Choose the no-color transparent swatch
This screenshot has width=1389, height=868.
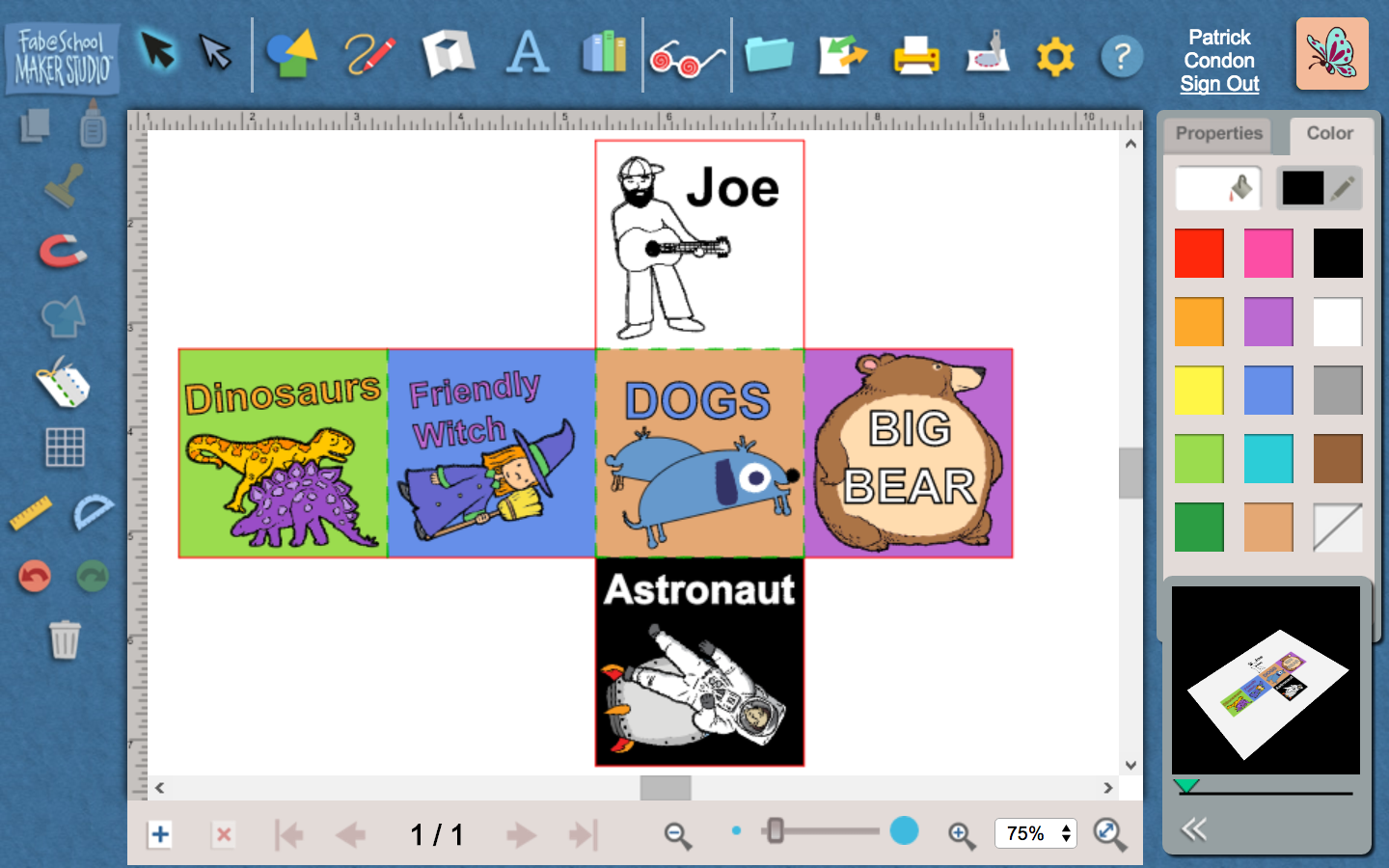pos(1338,527)
